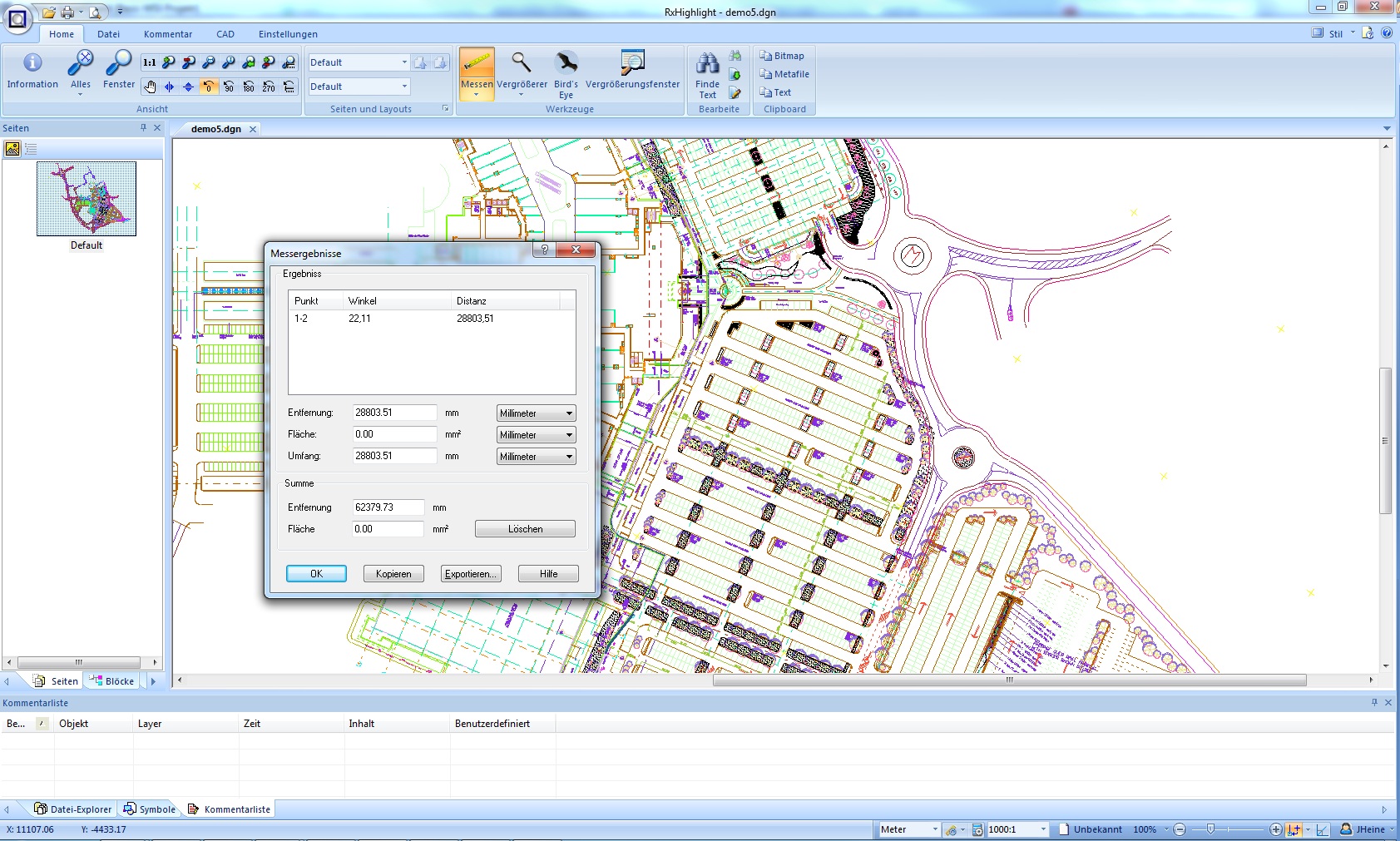Switch to the Symbole bottom tab

[150, 809]
